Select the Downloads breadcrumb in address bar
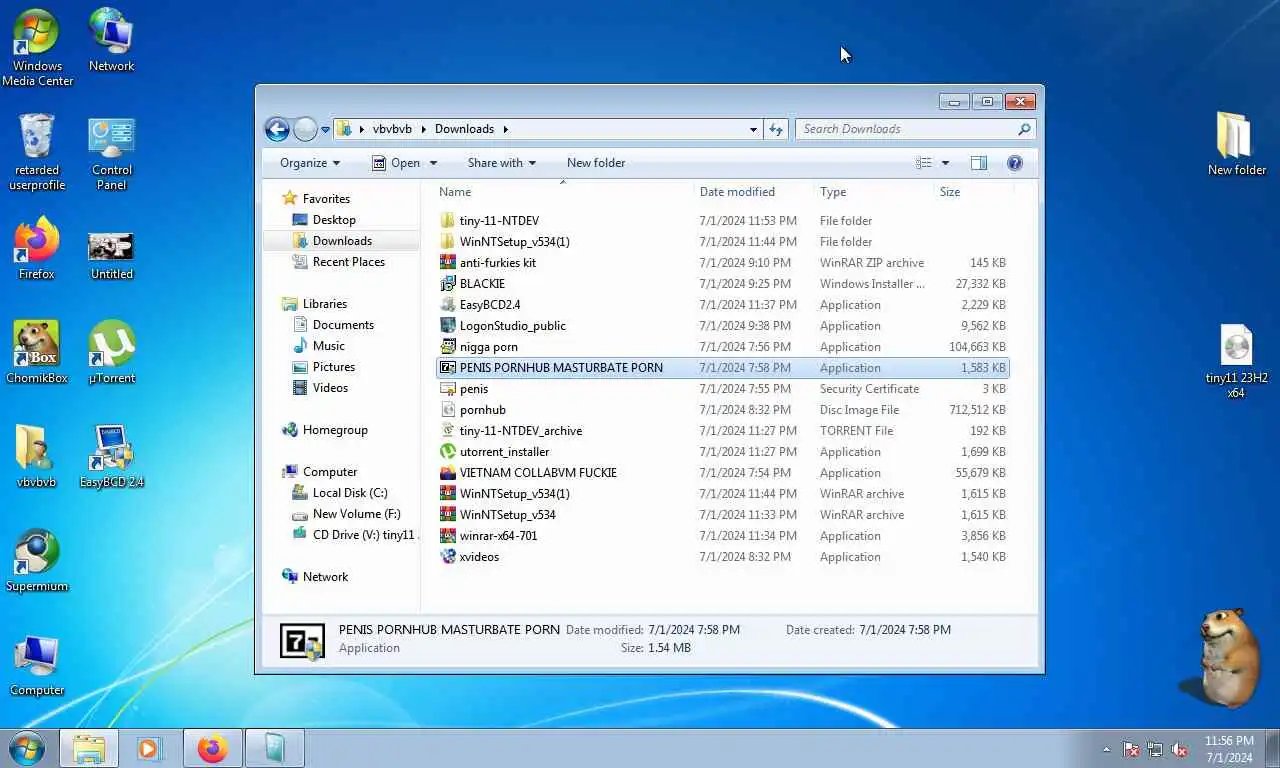 pyautogui.click(x=464, y=129)
